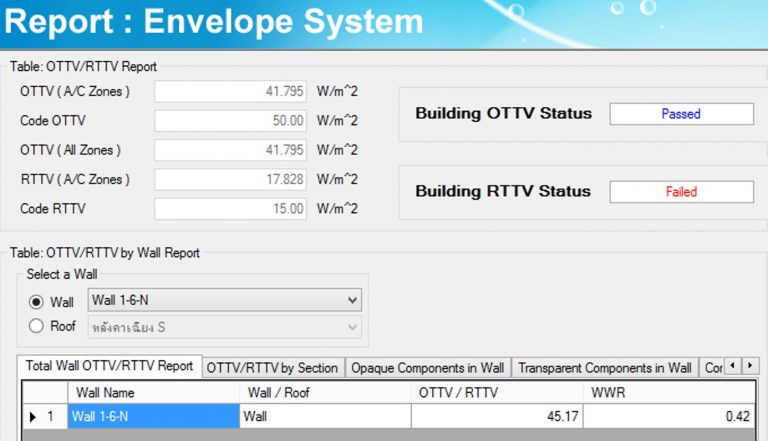Sort by the Wall Name column header
The image size is (768, 441).
[x=153, y=393]
